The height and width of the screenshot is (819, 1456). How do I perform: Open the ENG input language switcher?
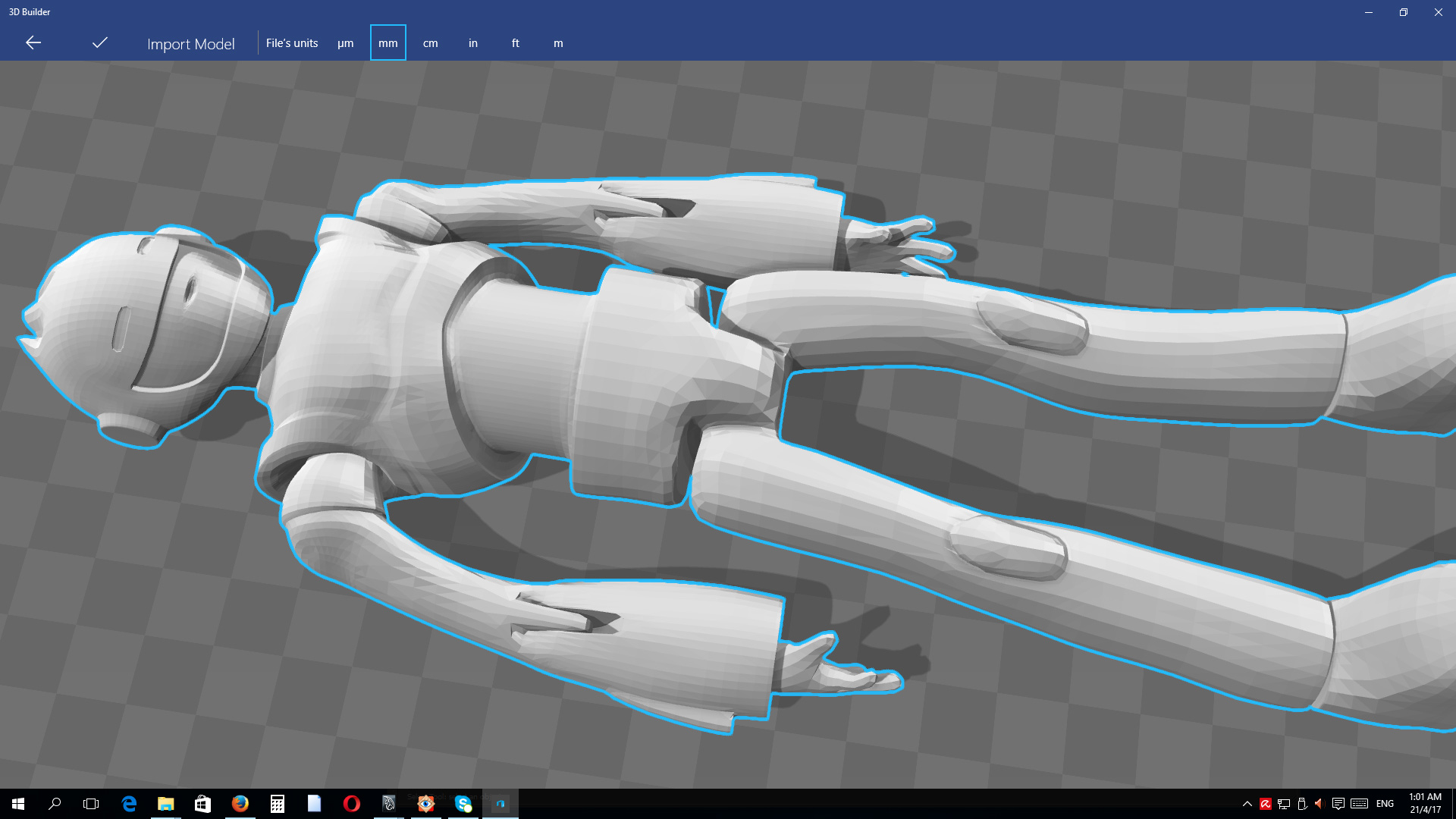coord(1385,804)
